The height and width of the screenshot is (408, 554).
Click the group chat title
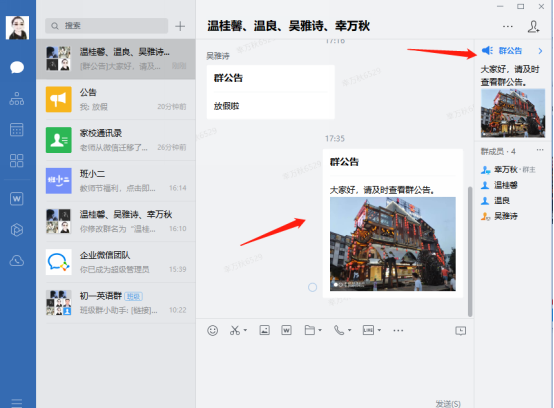(x=288, y=26)
